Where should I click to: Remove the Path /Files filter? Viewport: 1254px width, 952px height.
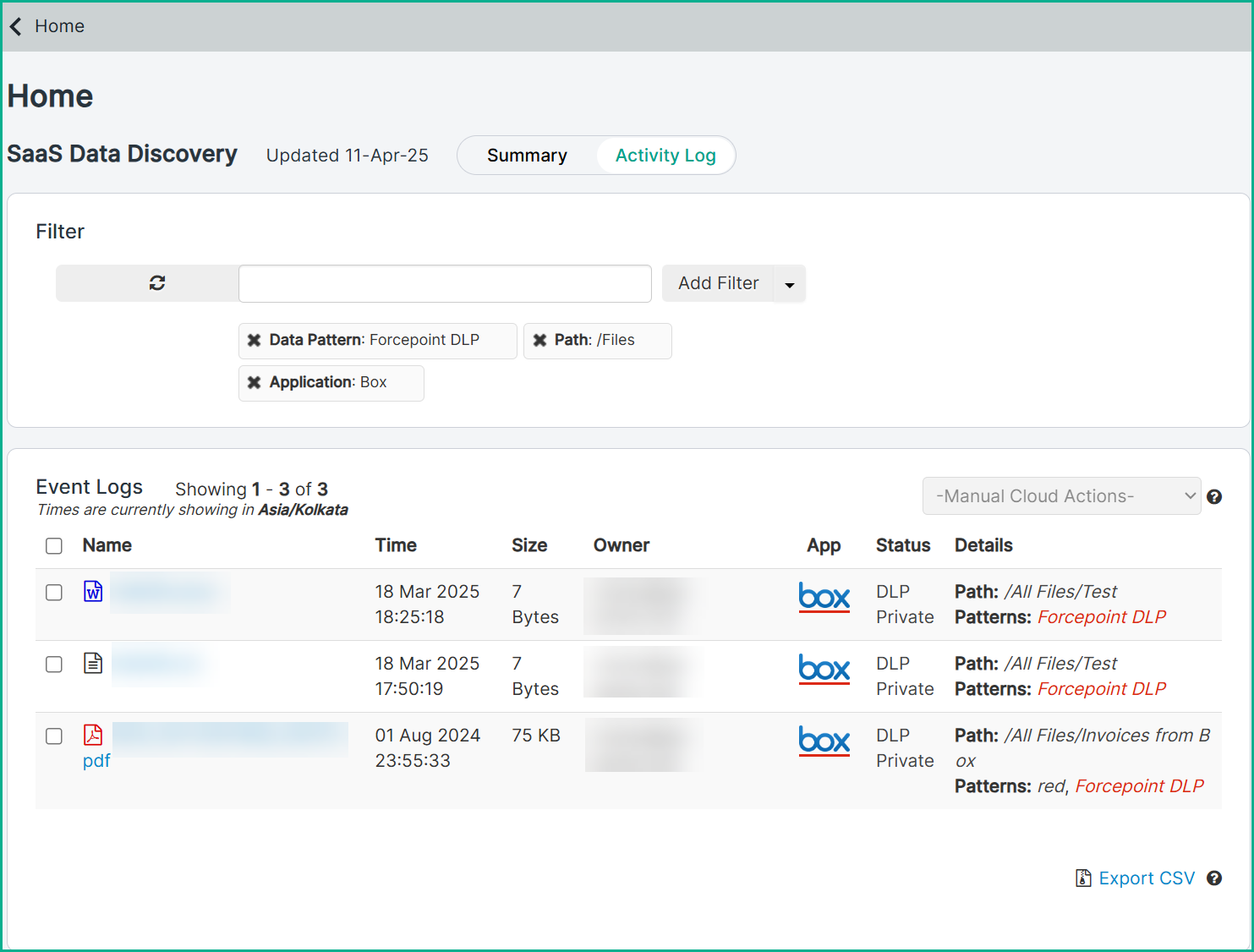pyautogui.click(x=539, y=340)
